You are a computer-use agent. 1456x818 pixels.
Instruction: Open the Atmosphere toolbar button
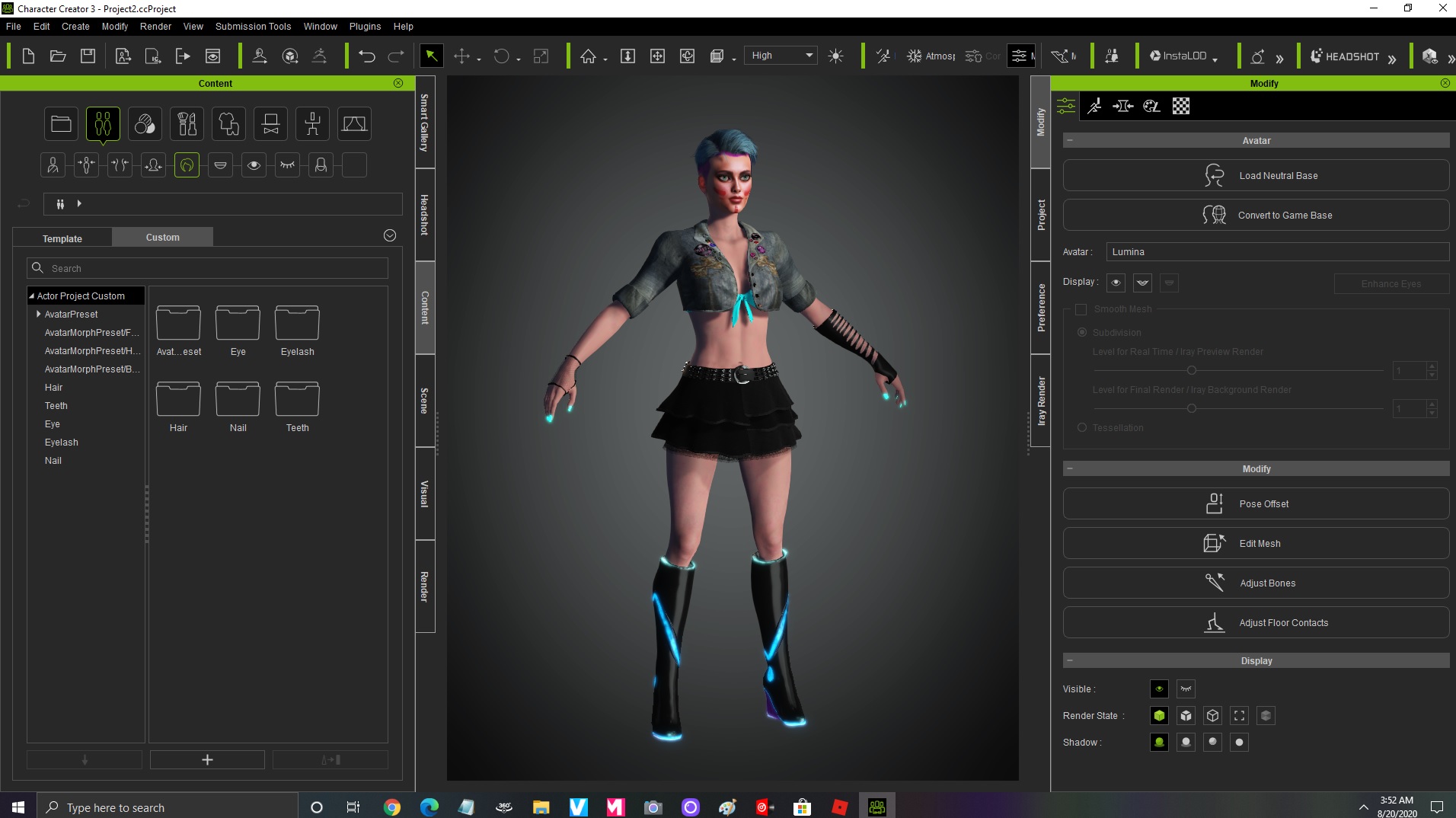click(930, 56)
